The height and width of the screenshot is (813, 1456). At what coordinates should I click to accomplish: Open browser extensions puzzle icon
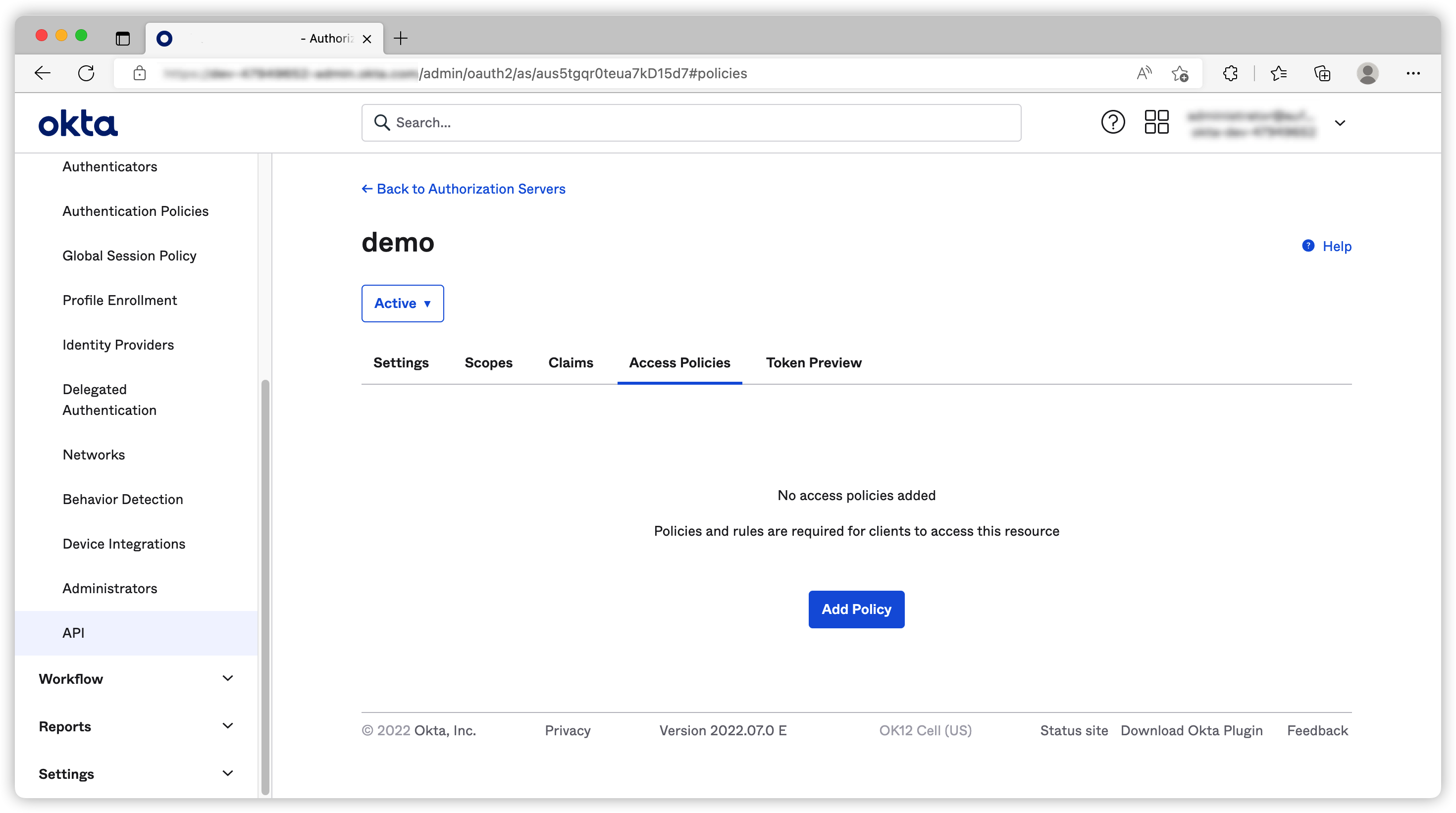coord(1230,73)
